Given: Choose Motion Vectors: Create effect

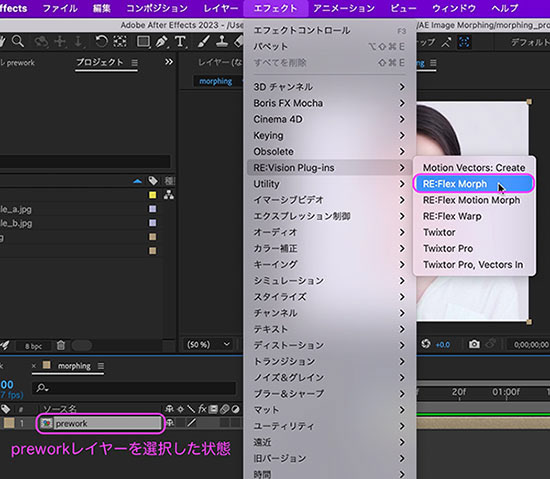Looking at the screenshot, I should tap(474, 168).
